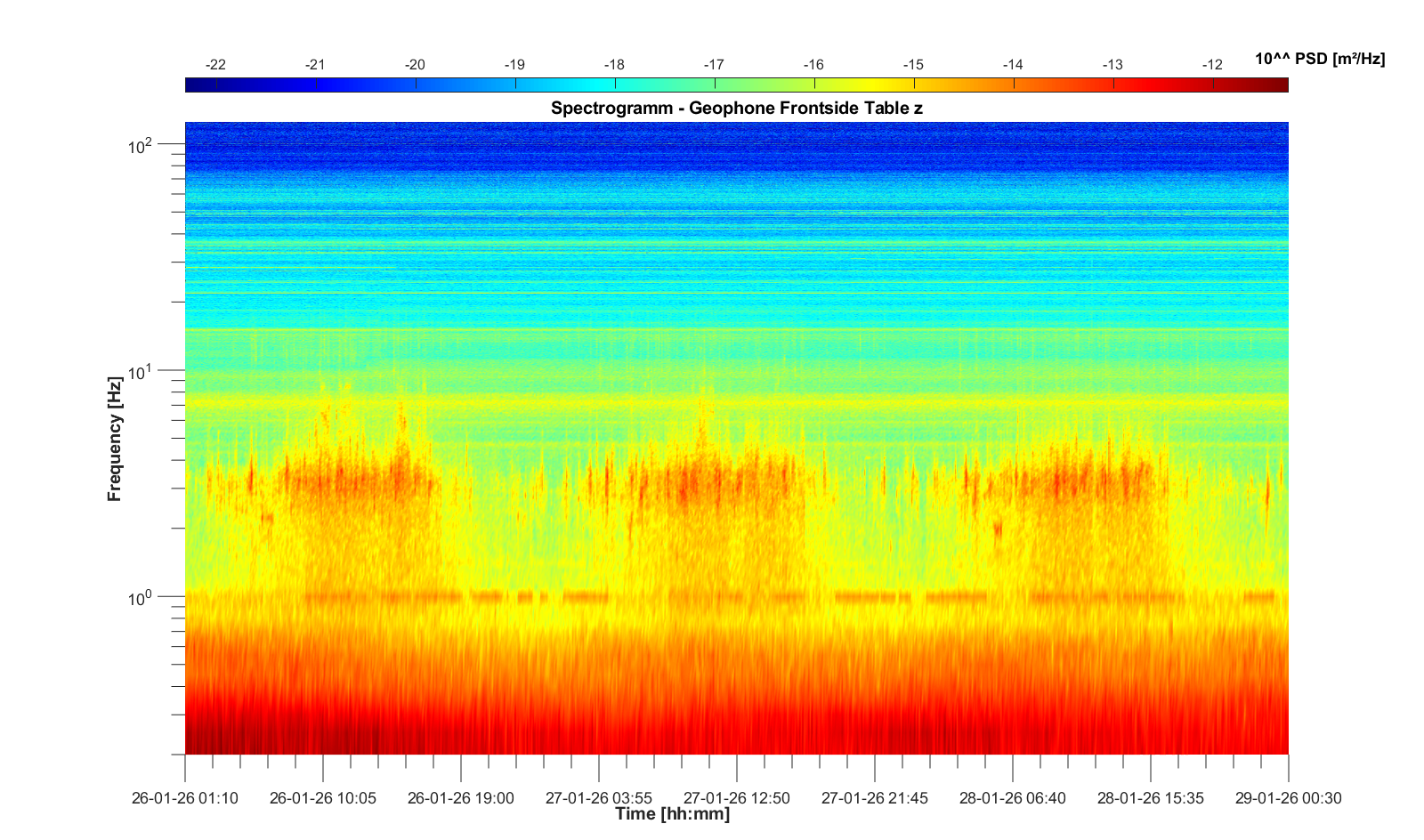Click the 'Time [hh:mm]' x-axis label
The height and width of the screenshot is (840, 1424).
672,814
